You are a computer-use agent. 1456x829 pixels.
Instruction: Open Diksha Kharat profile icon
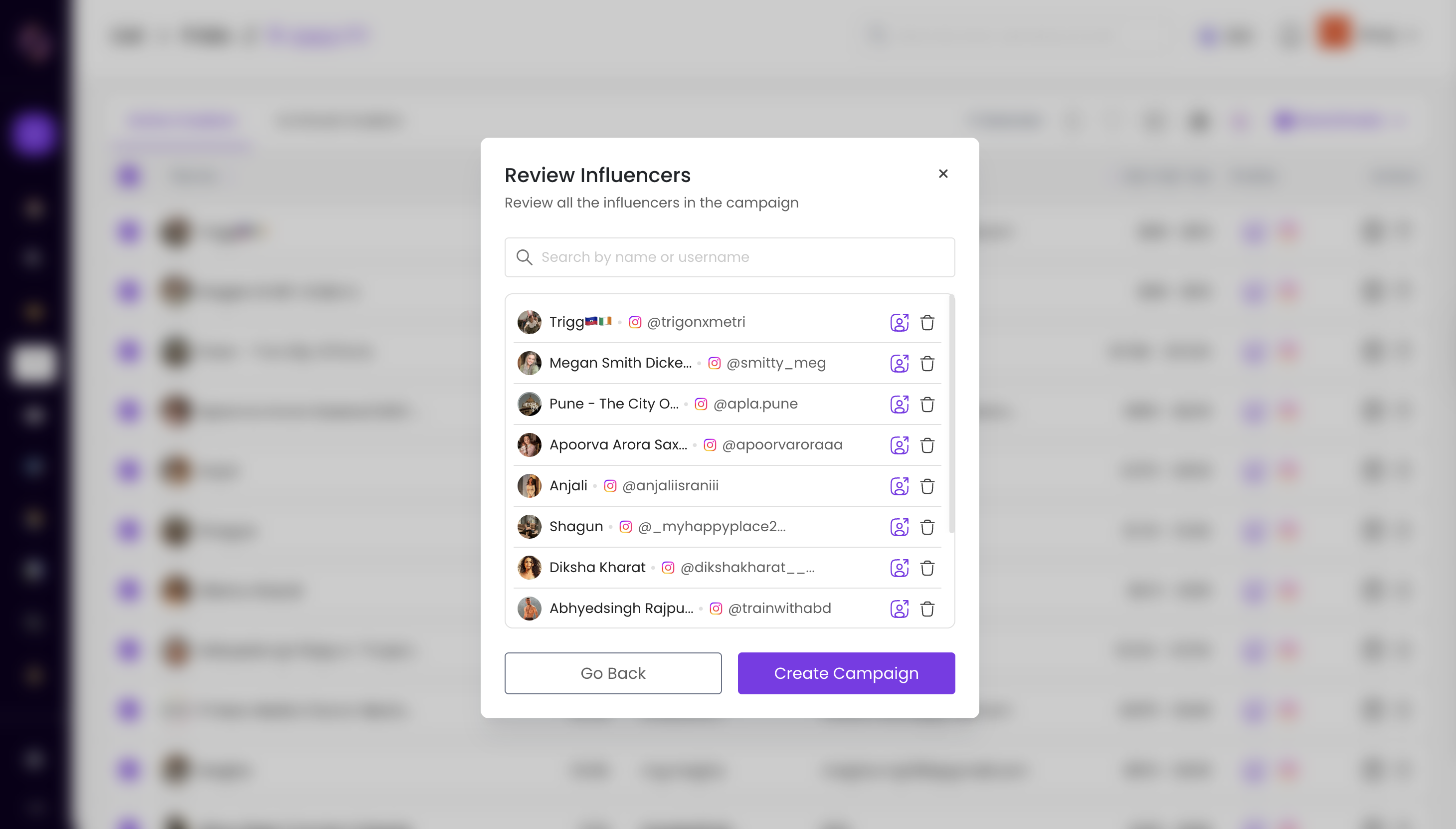point(899,568)
